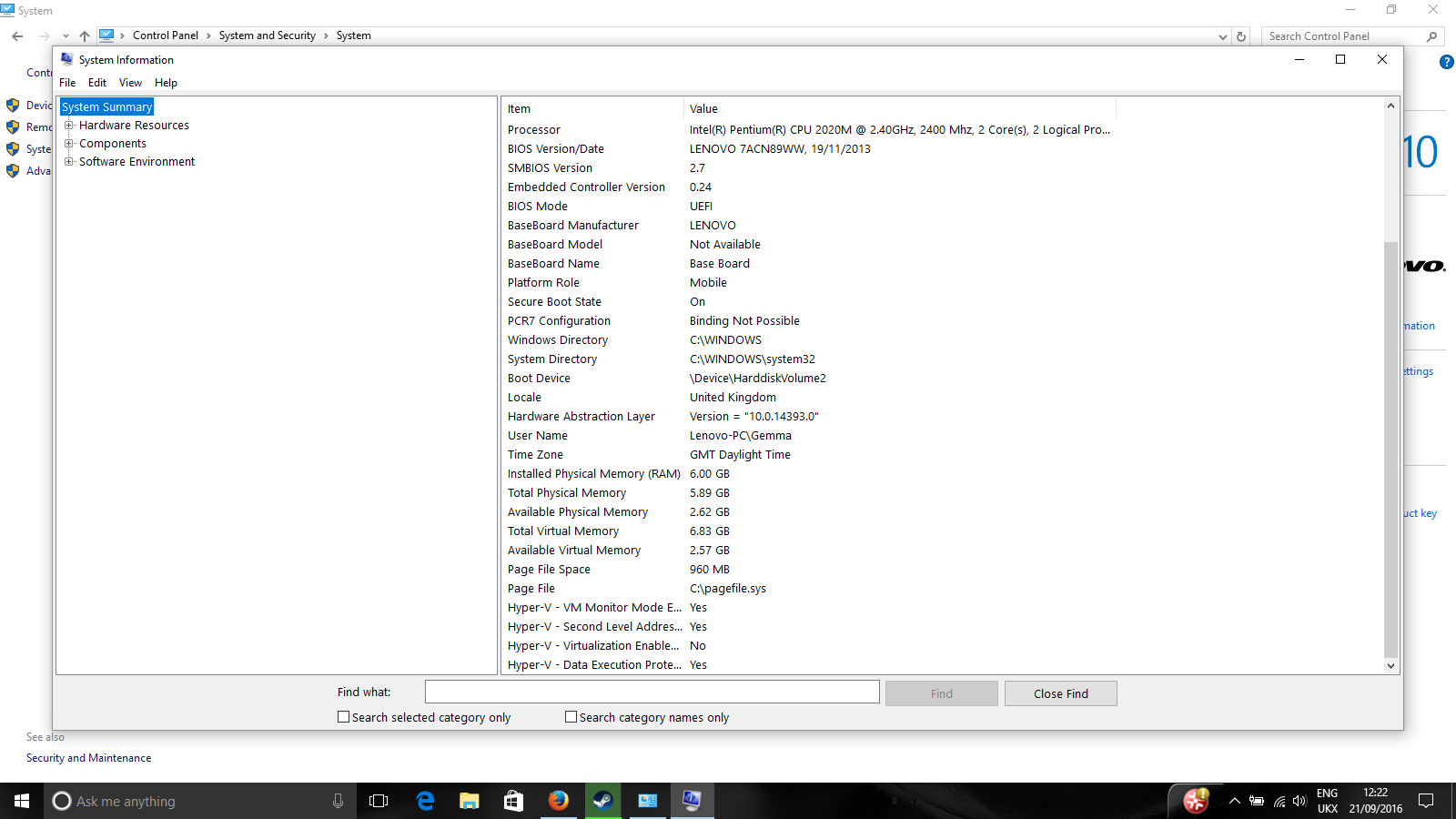Enable Search selected category only

coord(343,717)
